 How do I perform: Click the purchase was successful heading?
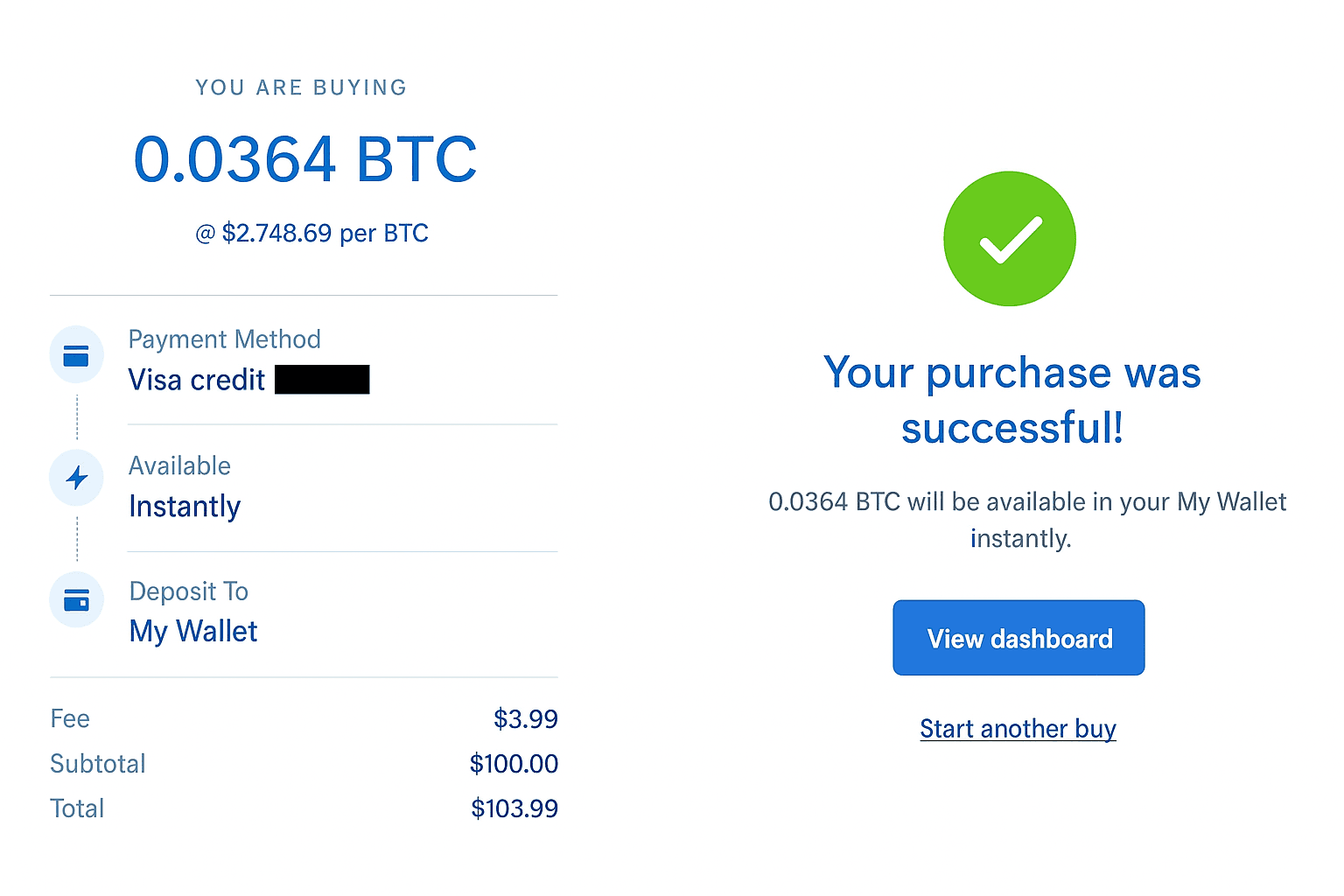1012,400
